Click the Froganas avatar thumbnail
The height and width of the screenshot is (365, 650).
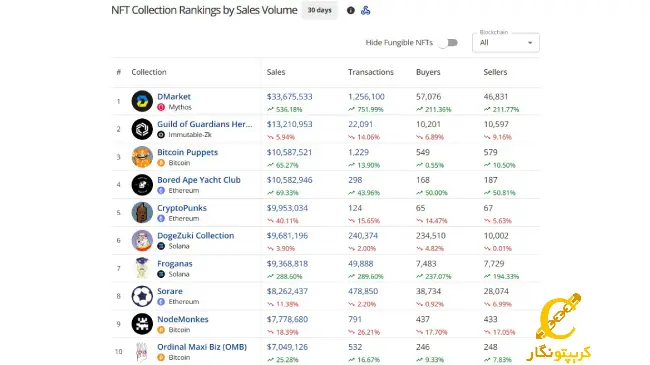(142, 268)
